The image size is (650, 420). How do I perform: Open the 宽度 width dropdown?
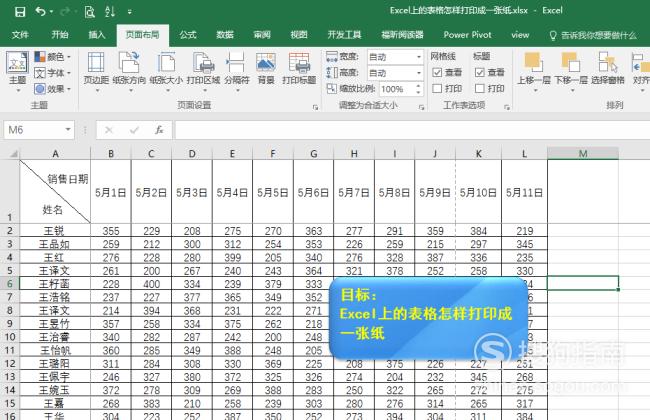coord(419,57)
